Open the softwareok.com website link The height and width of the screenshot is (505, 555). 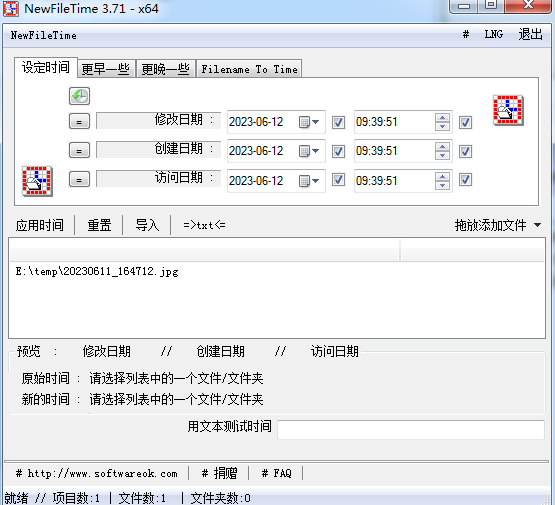point(97,474)
